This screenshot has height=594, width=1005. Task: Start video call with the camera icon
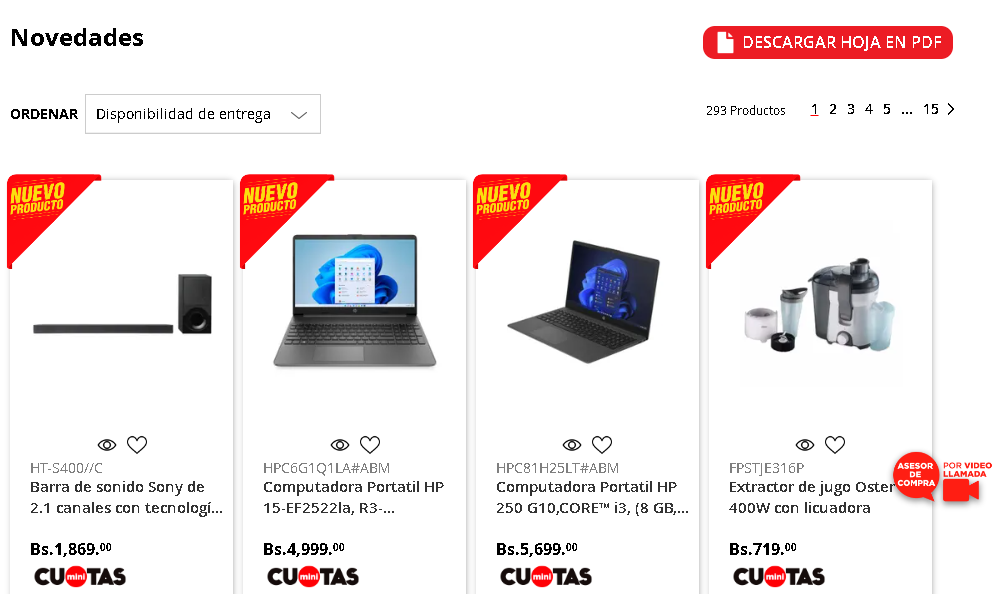click(961, 490)
